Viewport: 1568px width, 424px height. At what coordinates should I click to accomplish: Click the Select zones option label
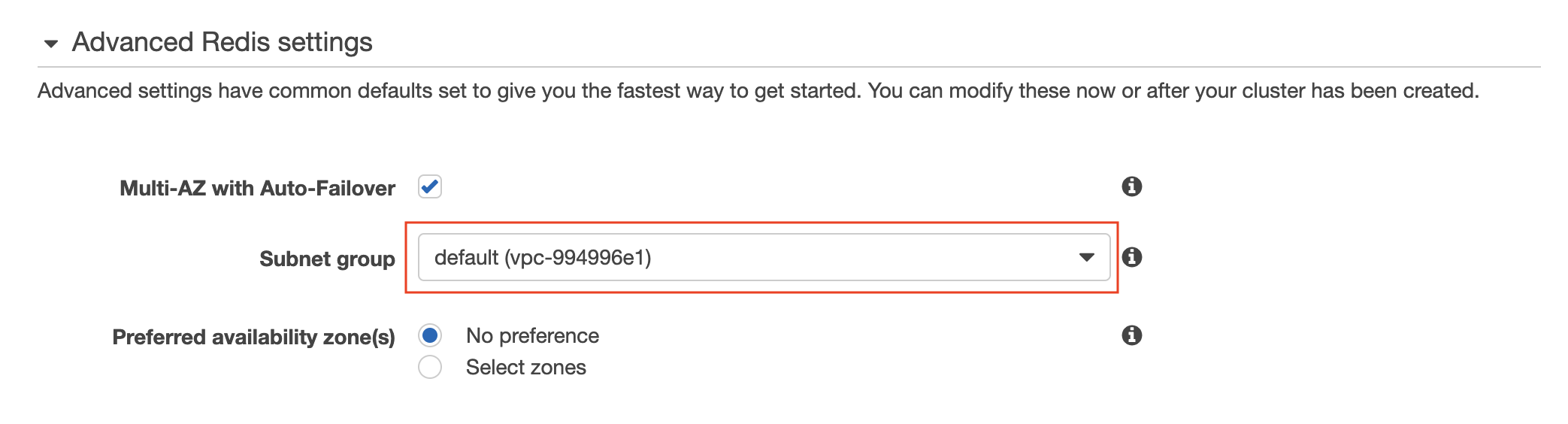[x=526, y=367]
